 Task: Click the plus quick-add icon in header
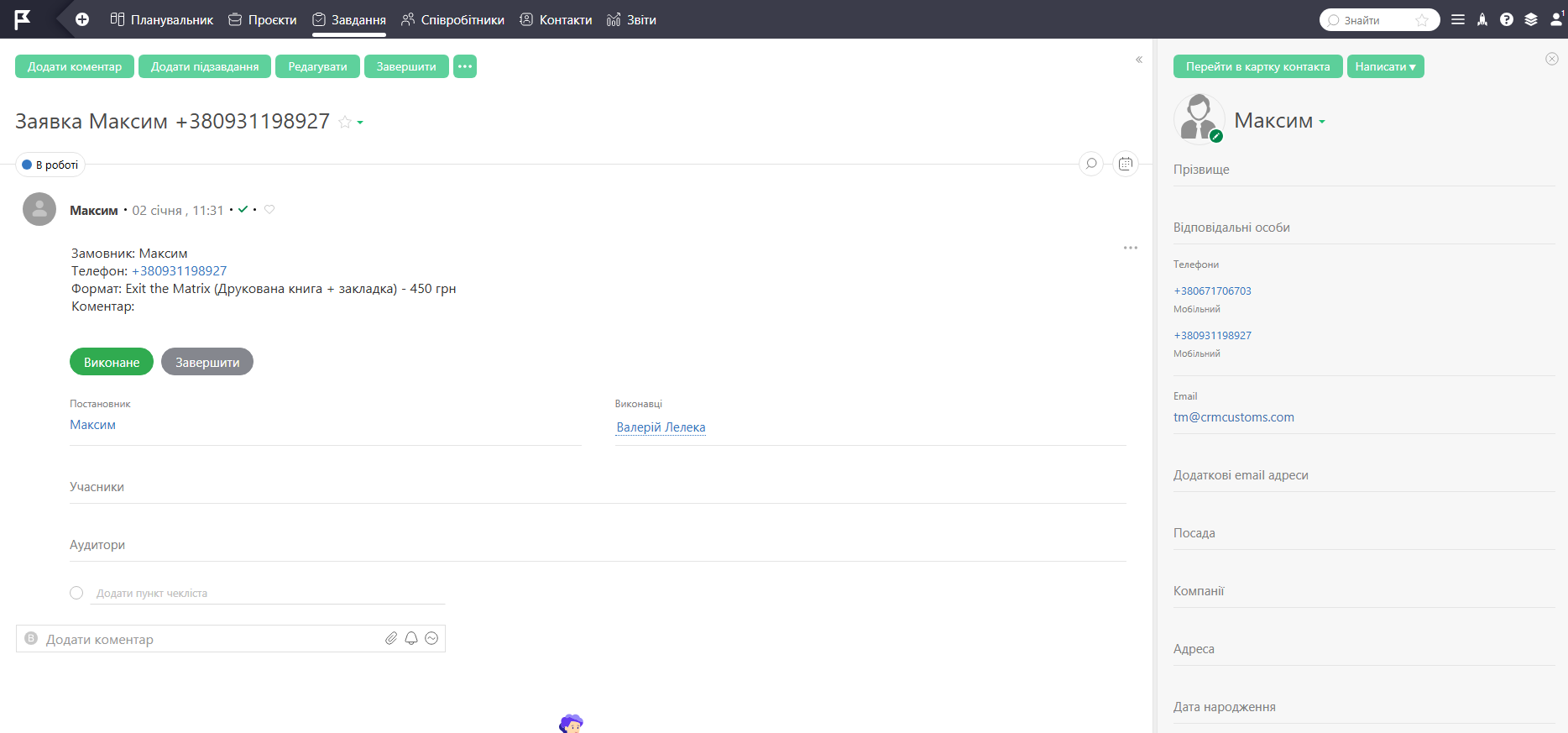click(82, 19)
